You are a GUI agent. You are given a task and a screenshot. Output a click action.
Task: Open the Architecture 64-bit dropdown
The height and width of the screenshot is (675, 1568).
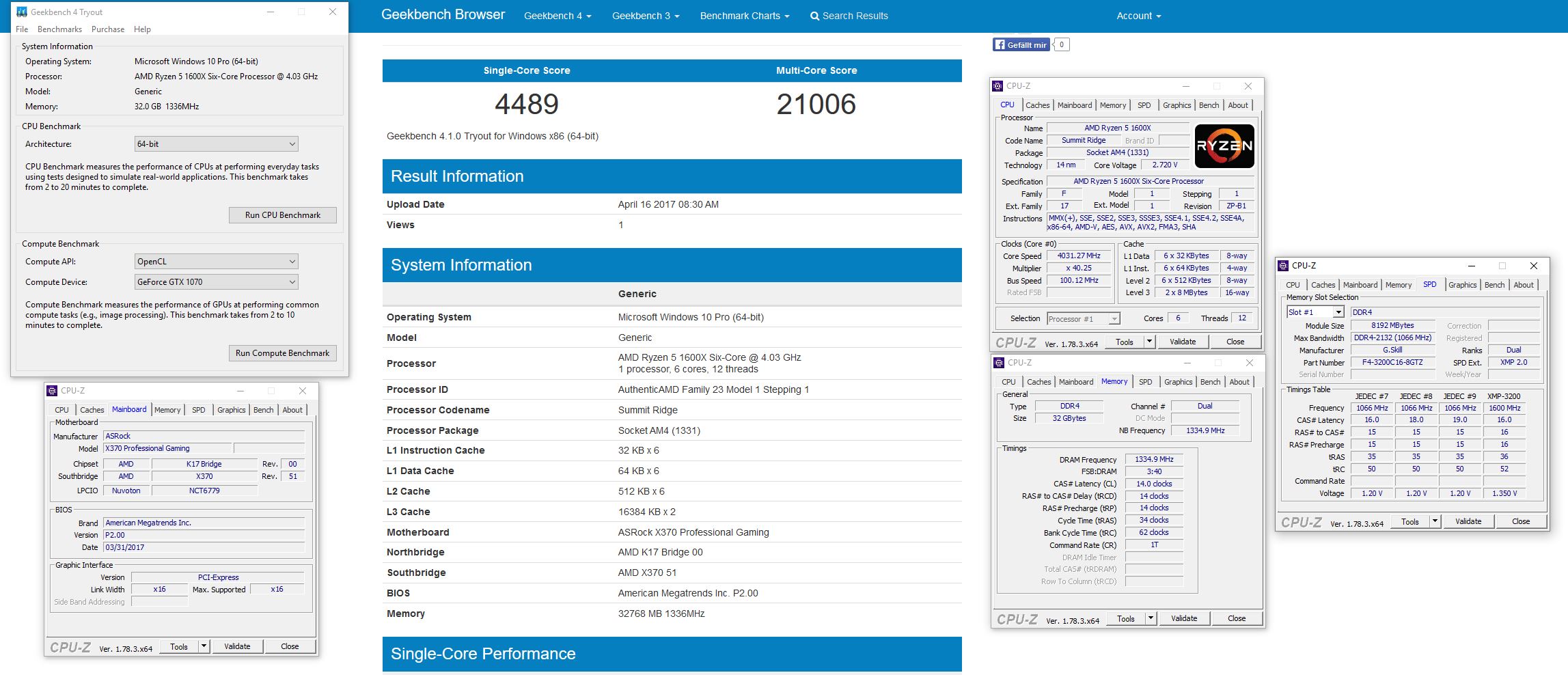tap(217, 144)
